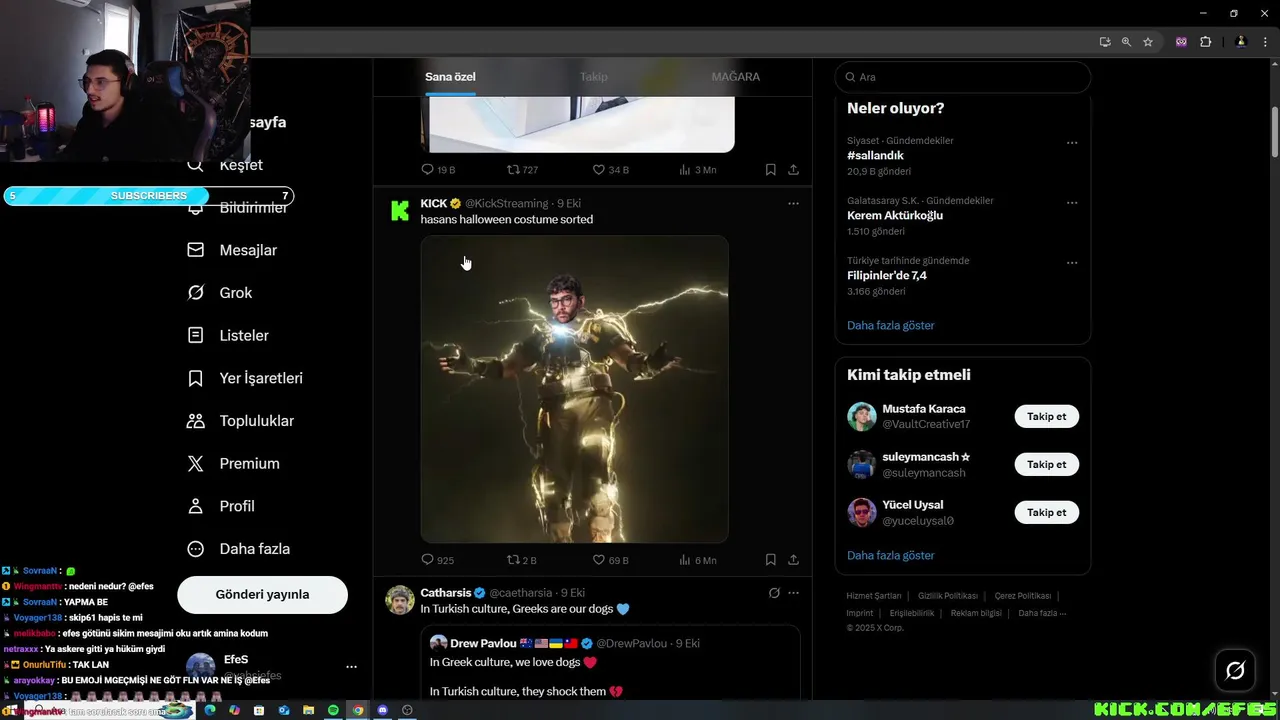Image resolution: width=1280 pixels, height=720 pixels.
Task: Like the top post (34 B)
Action: (610, 170)
